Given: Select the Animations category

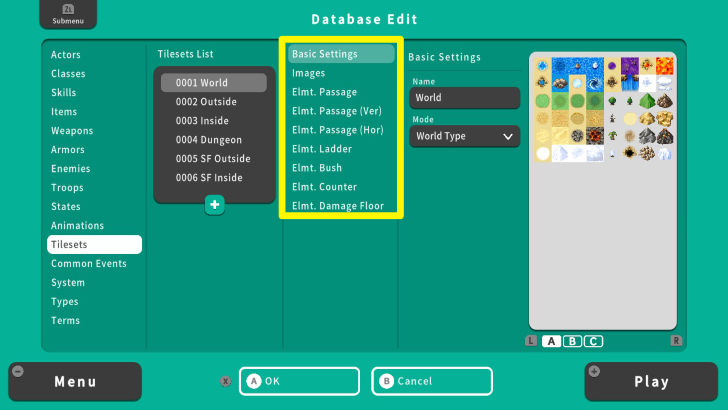Looking at the screenshot, I should 78,226.
